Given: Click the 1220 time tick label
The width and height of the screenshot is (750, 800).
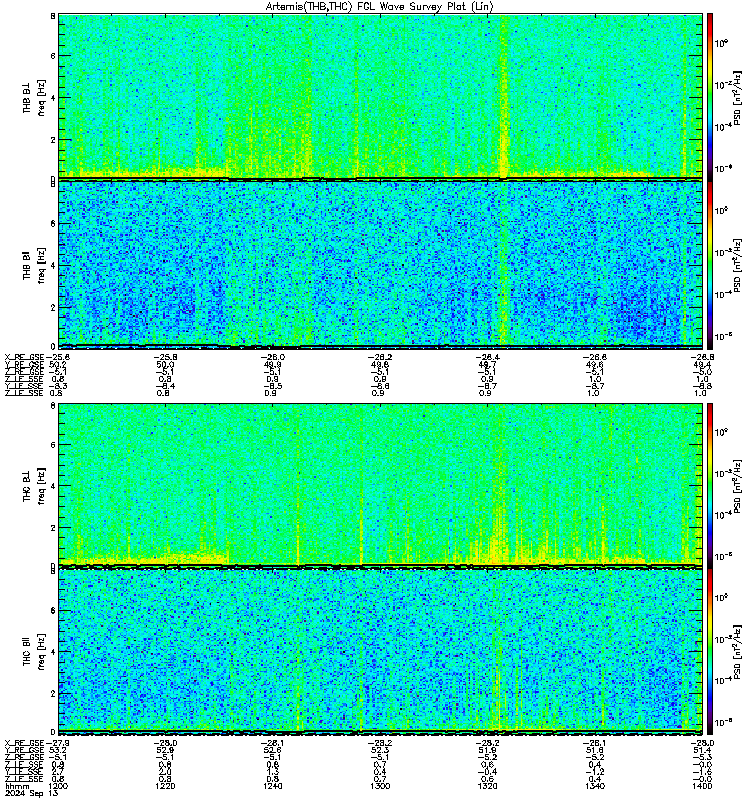Looking at the screenshot, I should pyautogui.click(x=165, y=786).
